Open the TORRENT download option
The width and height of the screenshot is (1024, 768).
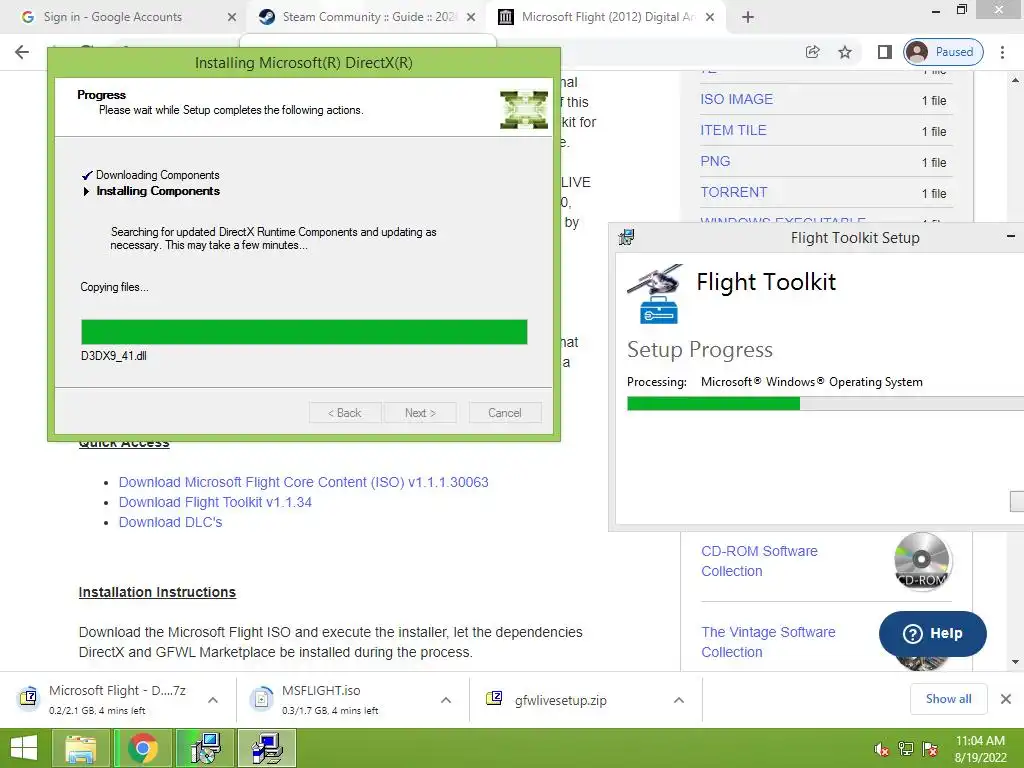pyautogui.click(x=734, y=192)
